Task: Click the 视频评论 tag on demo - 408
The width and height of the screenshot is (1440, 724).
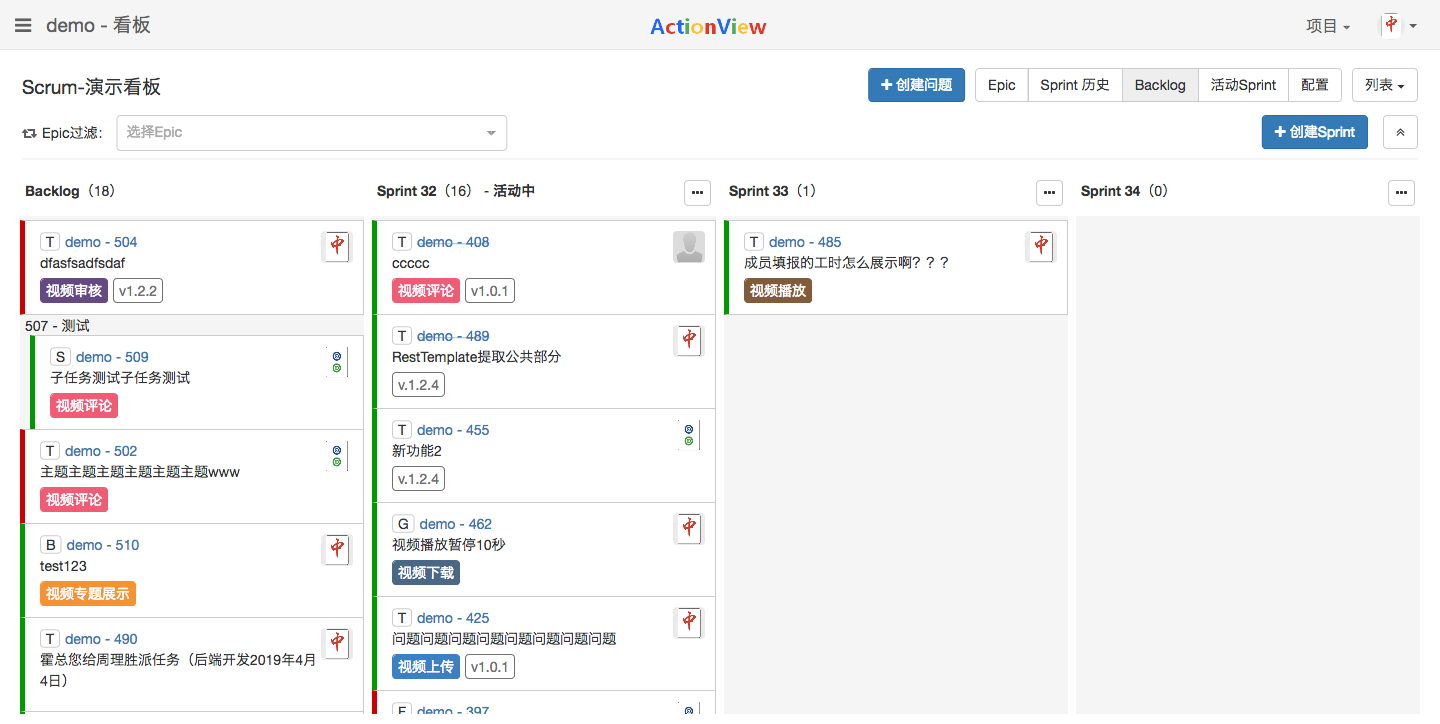Action: click(x=426, y=291)
